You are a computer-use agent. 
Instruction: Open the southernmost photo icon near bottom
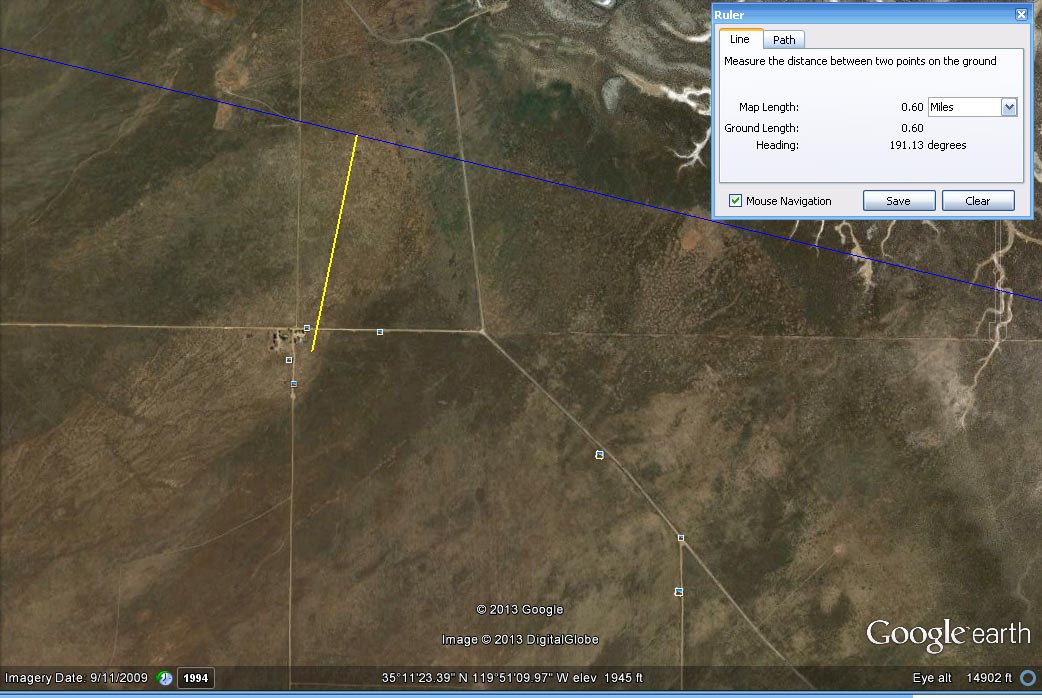[x=679, y=592]
